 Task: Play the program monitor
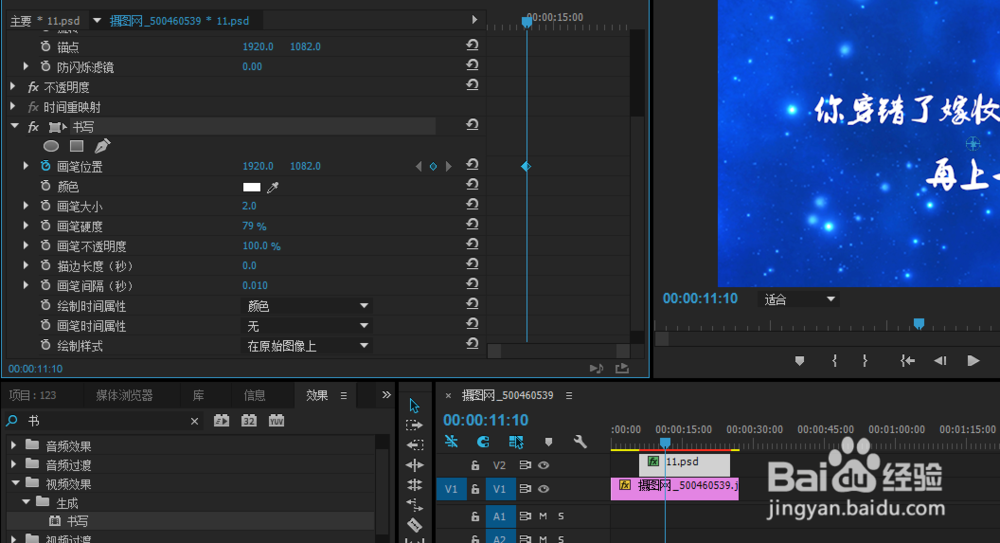point(973,361)
